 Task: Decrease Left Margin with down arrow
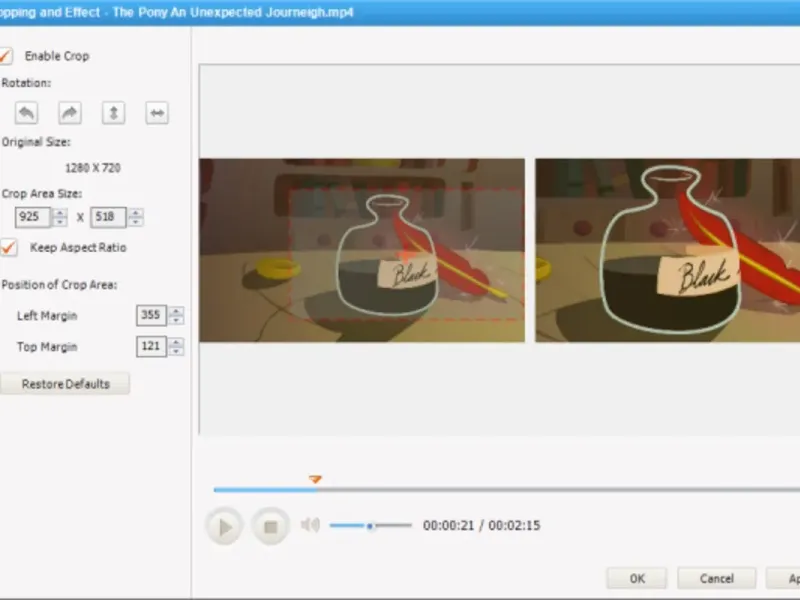click(x=176, y=320)
